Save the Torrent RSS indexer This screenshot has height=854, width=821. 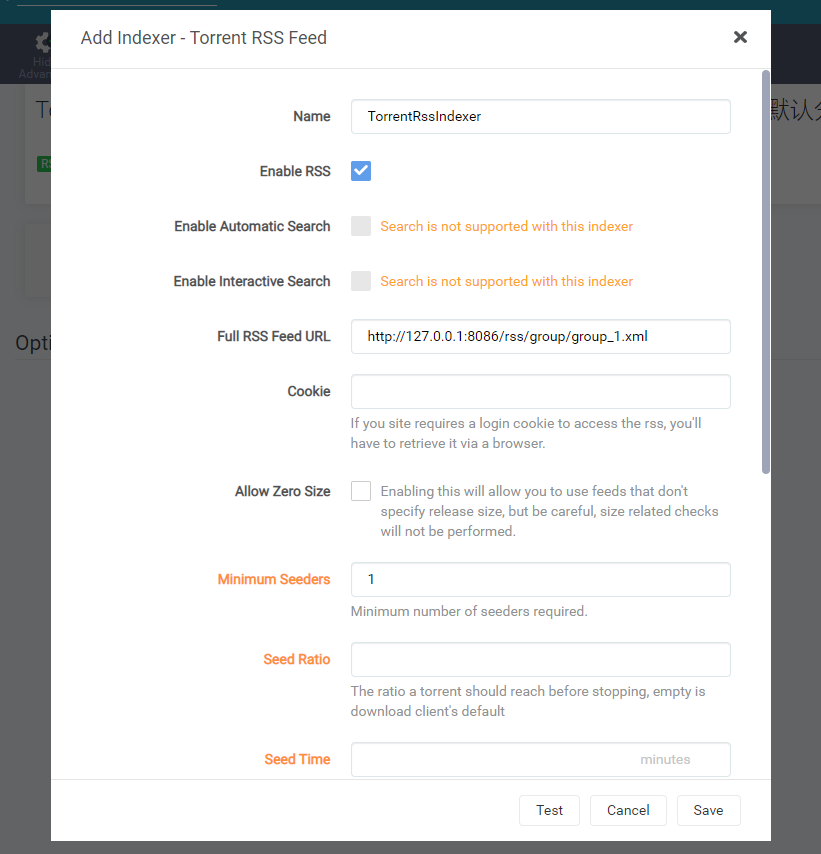pyautogui.click(x=708, y=810)
